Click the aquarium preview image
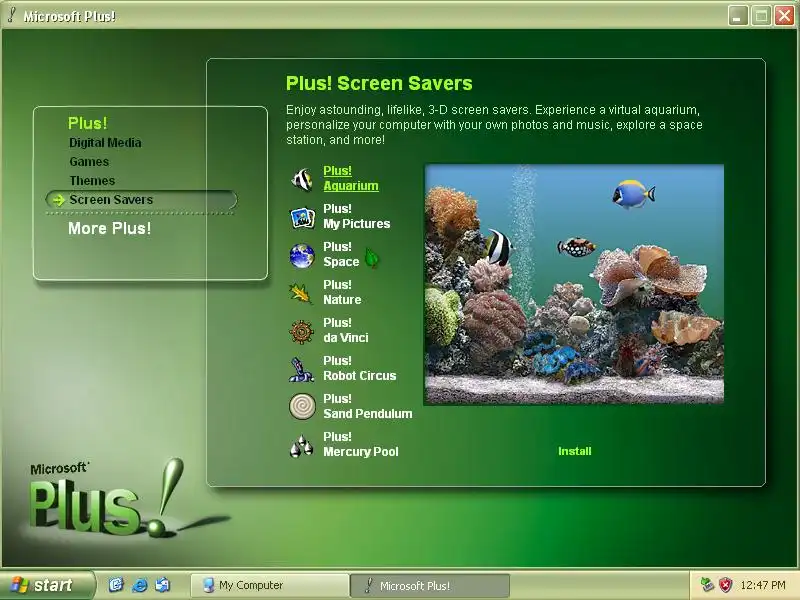Image resolution: width=800 pixels, height=600 pixels. [x=574, y=284]
